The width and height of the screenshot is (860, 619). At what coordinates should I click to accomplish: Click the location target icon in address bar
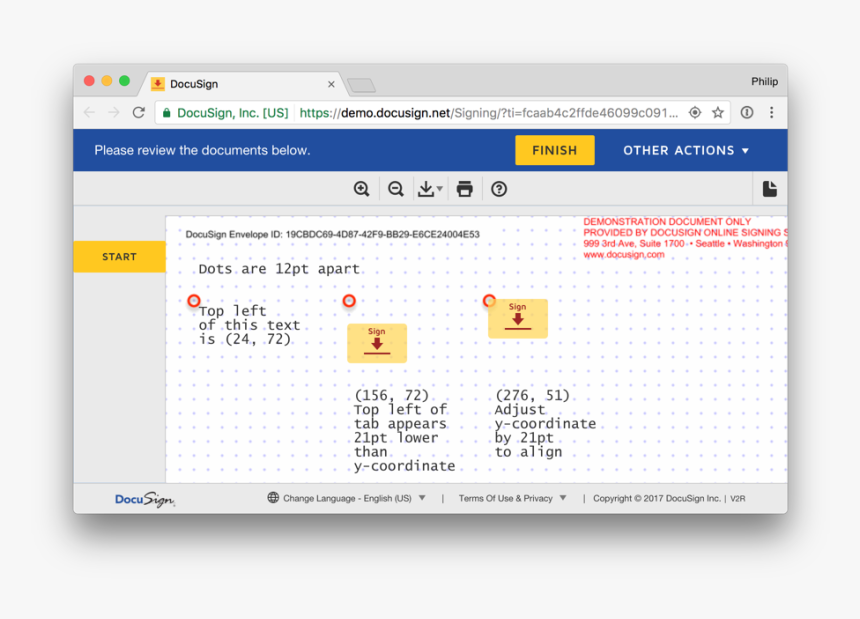pos(695,113)
